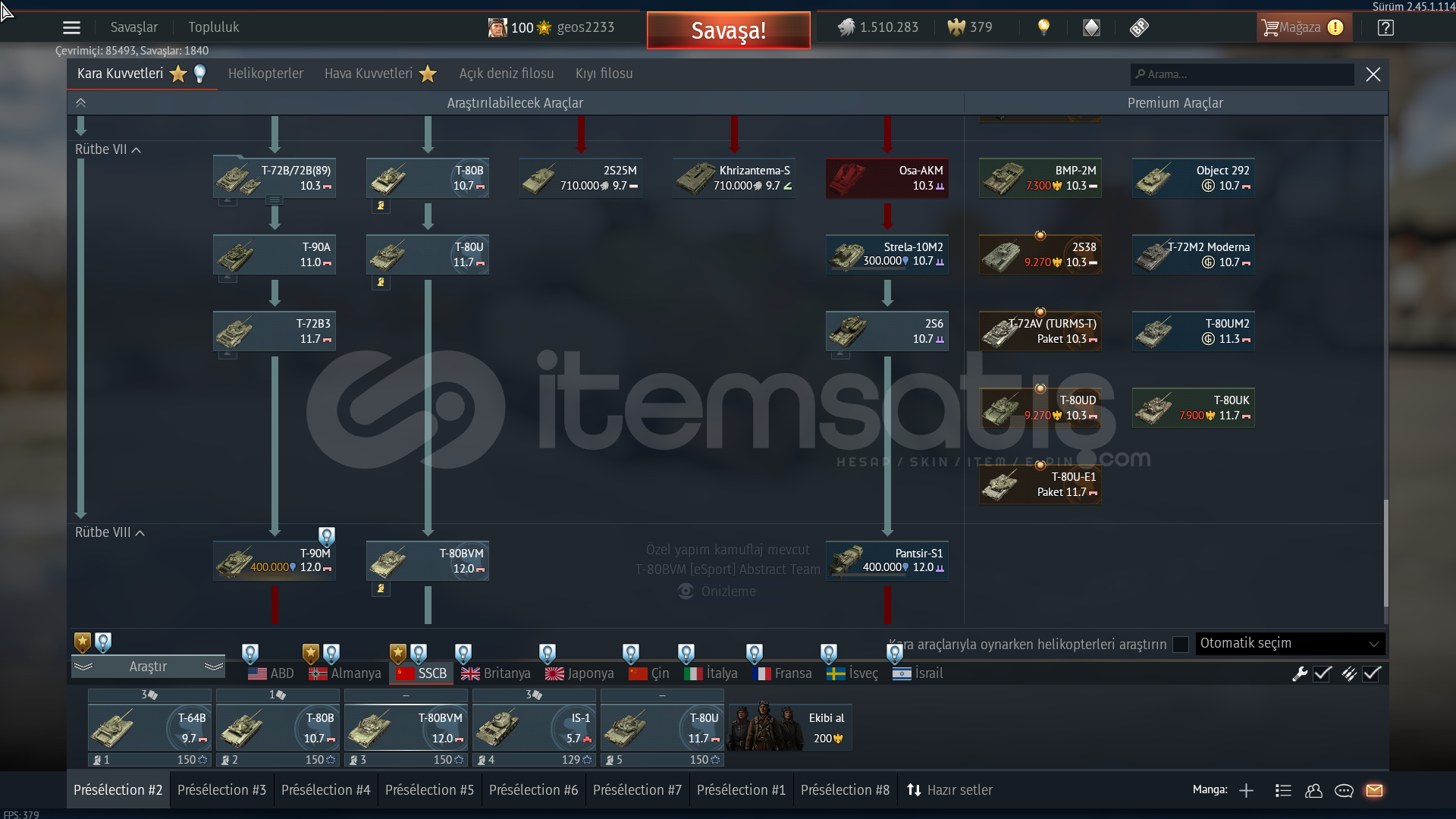Click the player avatar portrait
This screenshot has height=819, width=1456.
click(497, 27)
